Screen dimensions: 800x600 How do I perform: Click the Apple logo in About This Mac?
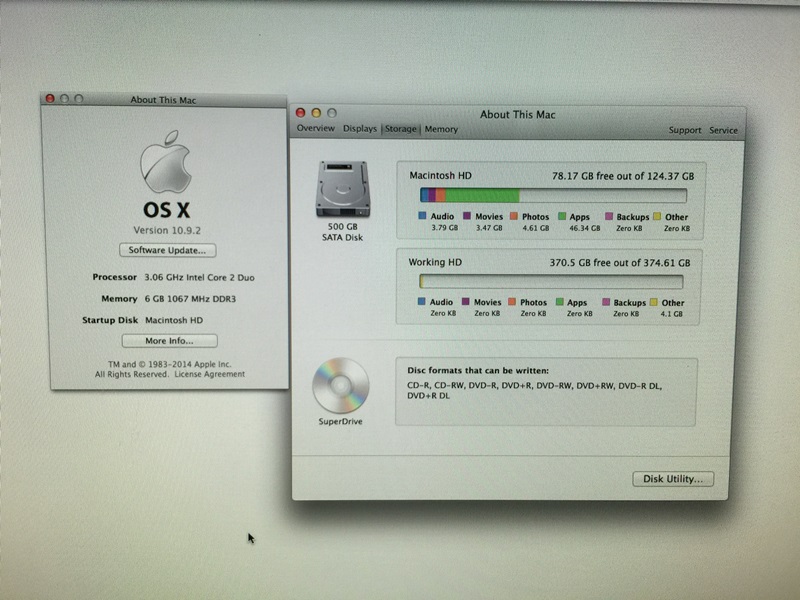pyautogui.click(x=165, y=161)
